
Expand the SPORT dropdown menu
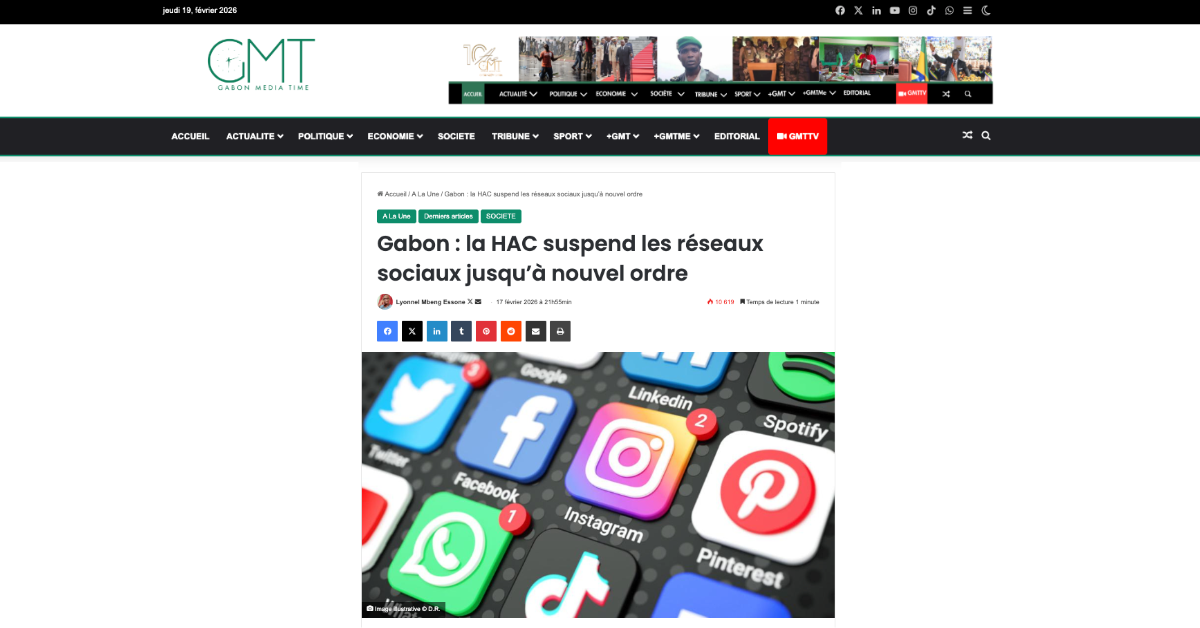573,136
